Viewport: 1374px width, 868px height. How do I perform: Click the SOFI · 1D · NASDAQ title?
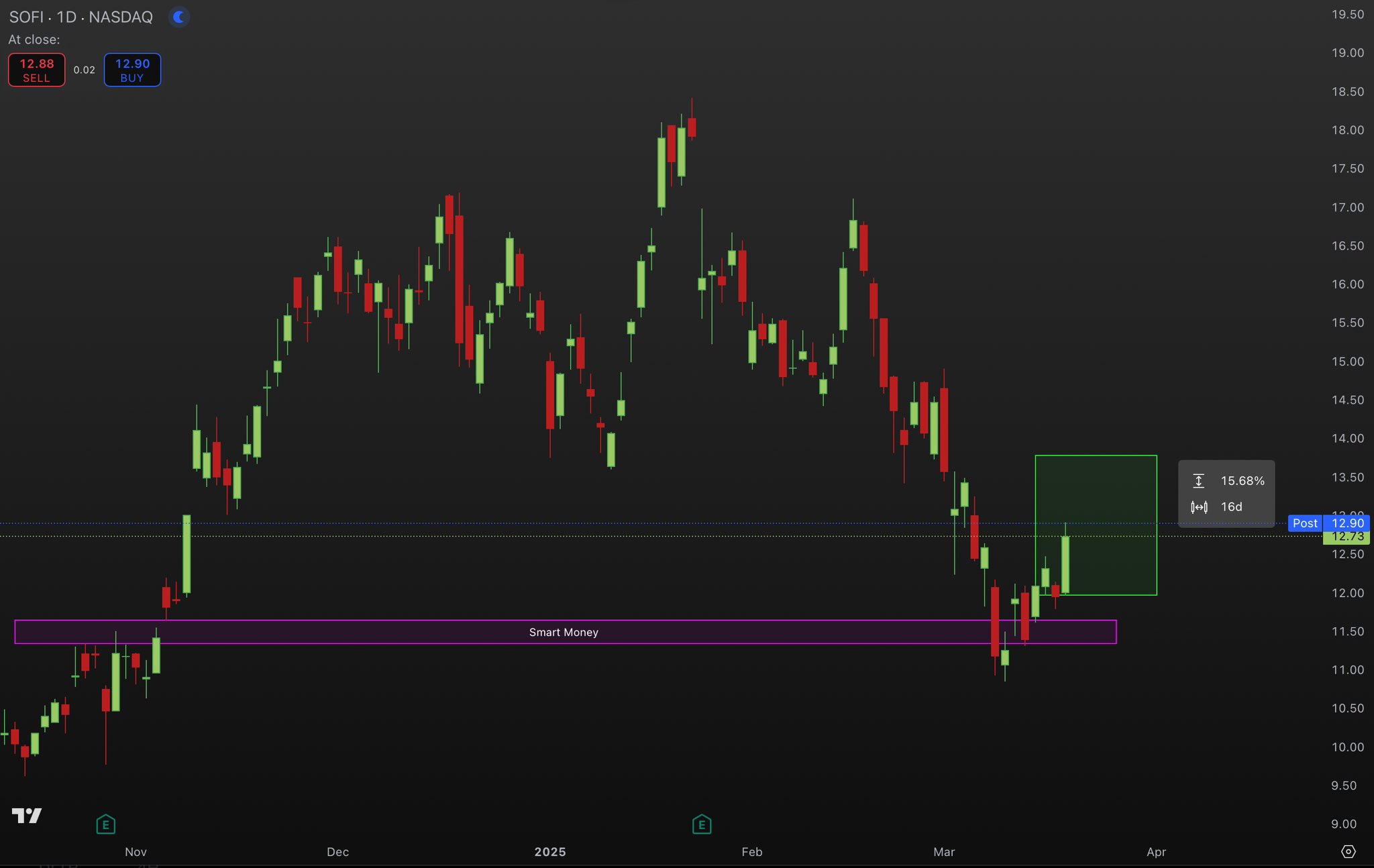[x=81, y=17]
